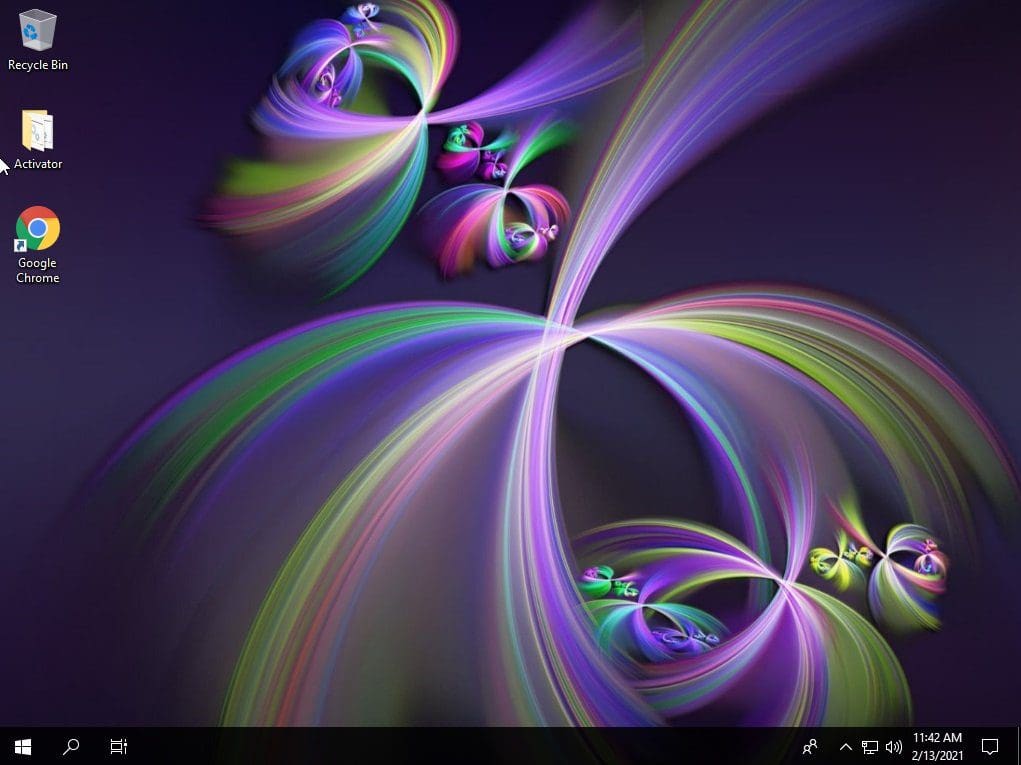Expand the hidden tray icons chevron
This screenshot has height=765, width=1021.
tap(845, 747)
